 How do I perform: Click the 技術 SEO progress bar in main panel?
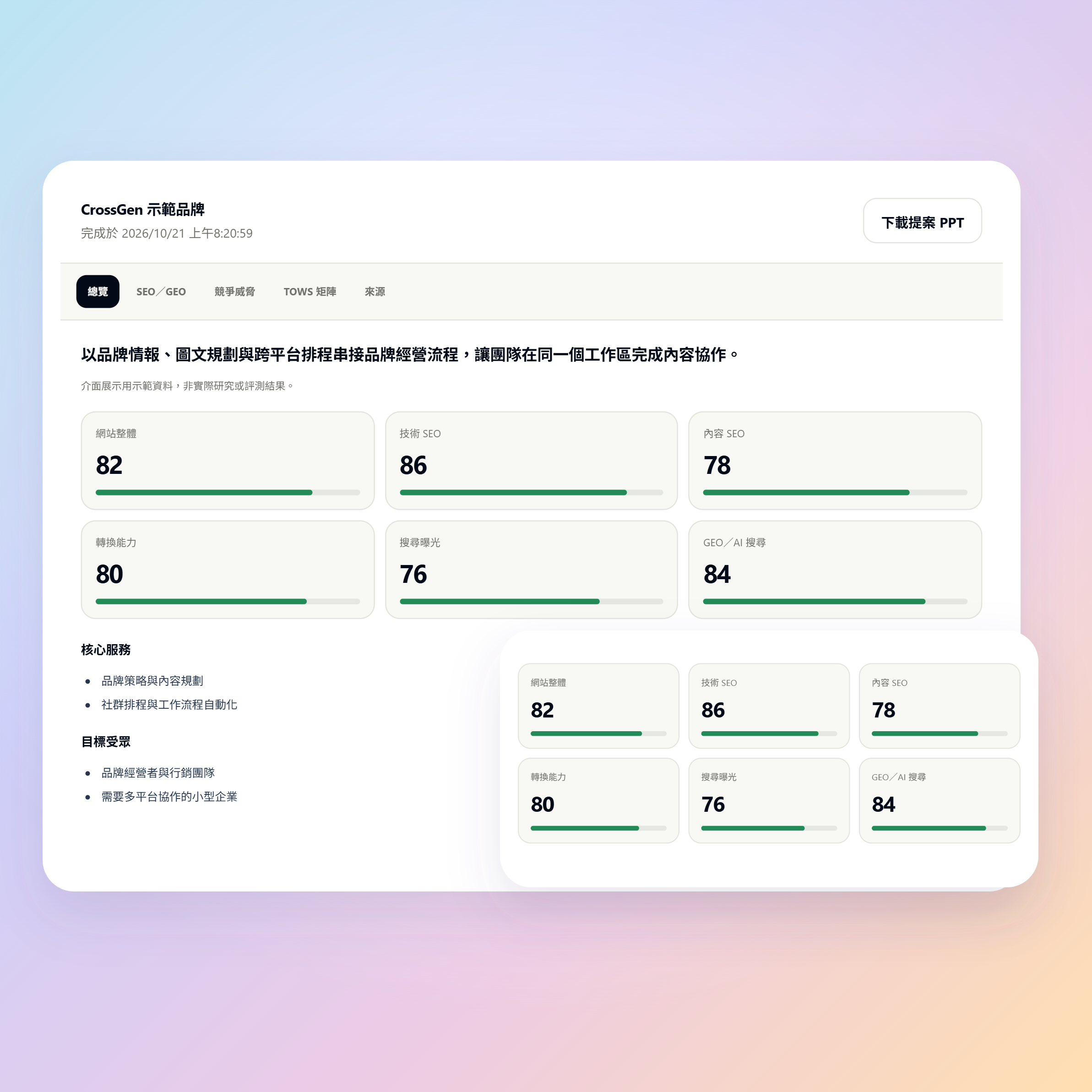[531, 493]
